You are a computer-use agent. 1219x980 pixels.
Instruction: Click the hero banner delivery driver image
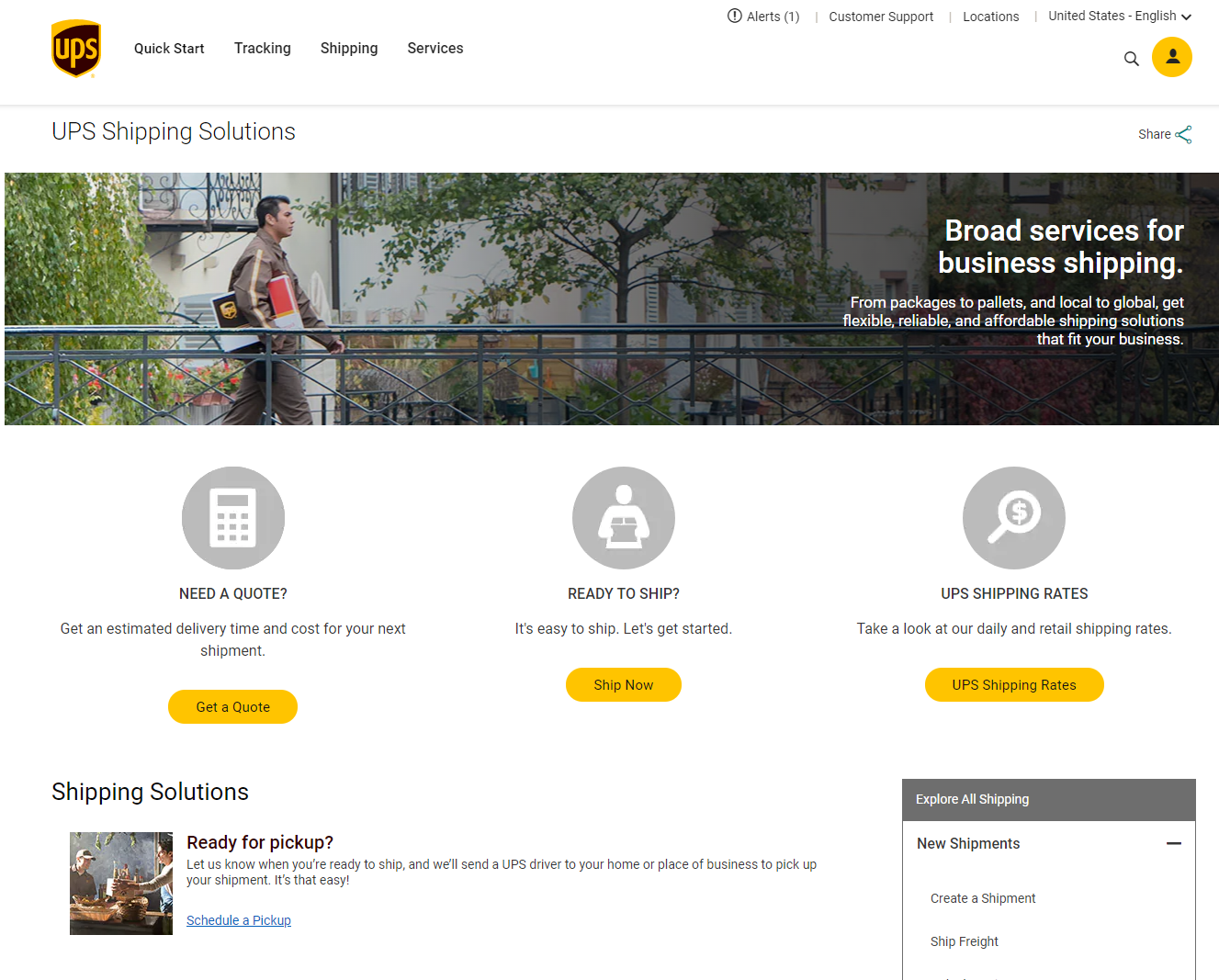coord(612,299)
